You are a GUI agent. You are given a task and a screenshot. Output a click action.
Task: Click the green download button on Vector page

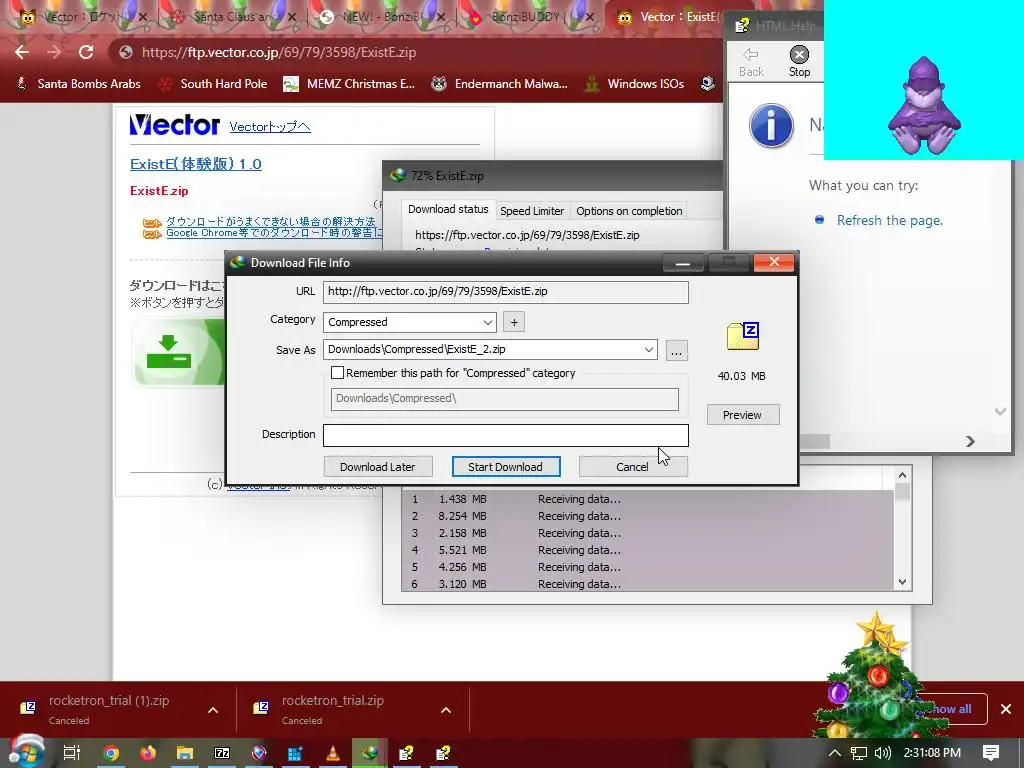tap(178, 353)
